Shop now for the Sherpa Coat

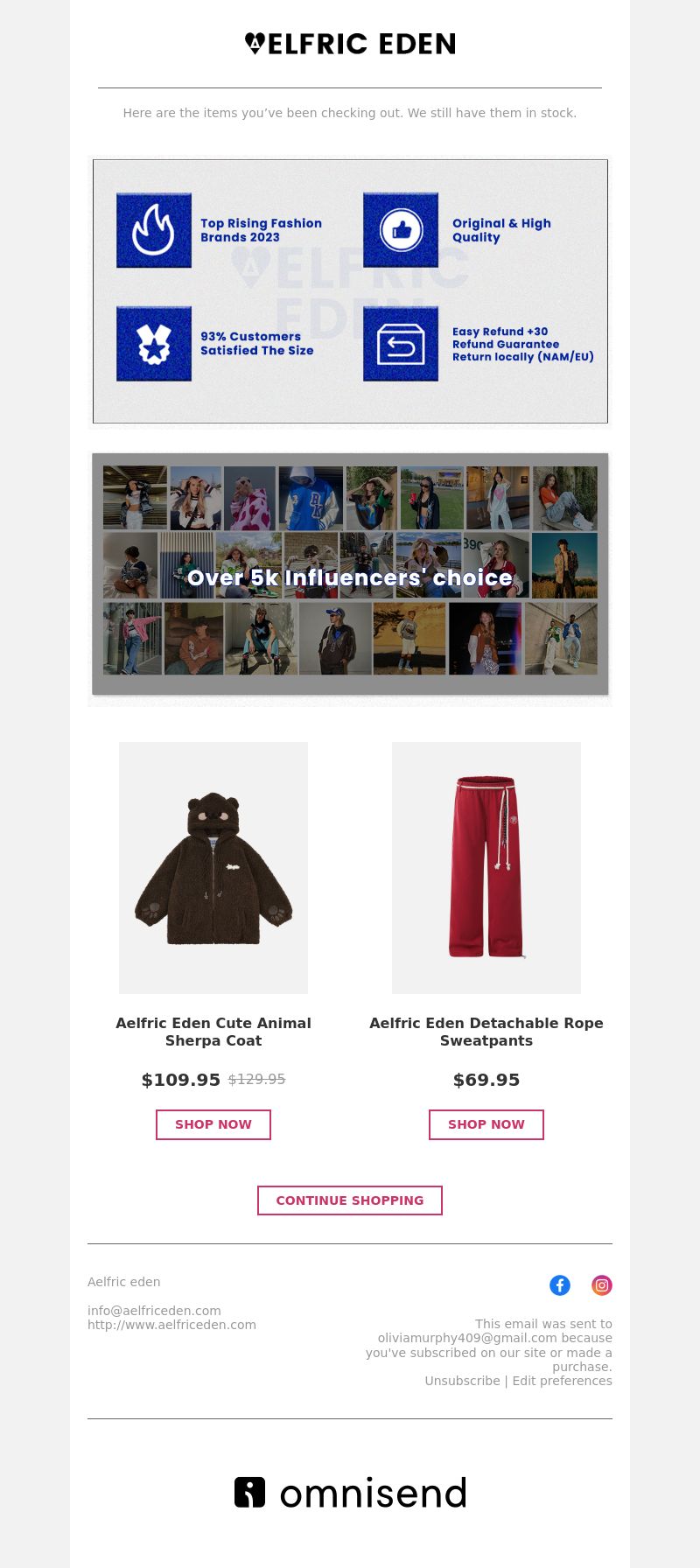[x=213, y=1124]
